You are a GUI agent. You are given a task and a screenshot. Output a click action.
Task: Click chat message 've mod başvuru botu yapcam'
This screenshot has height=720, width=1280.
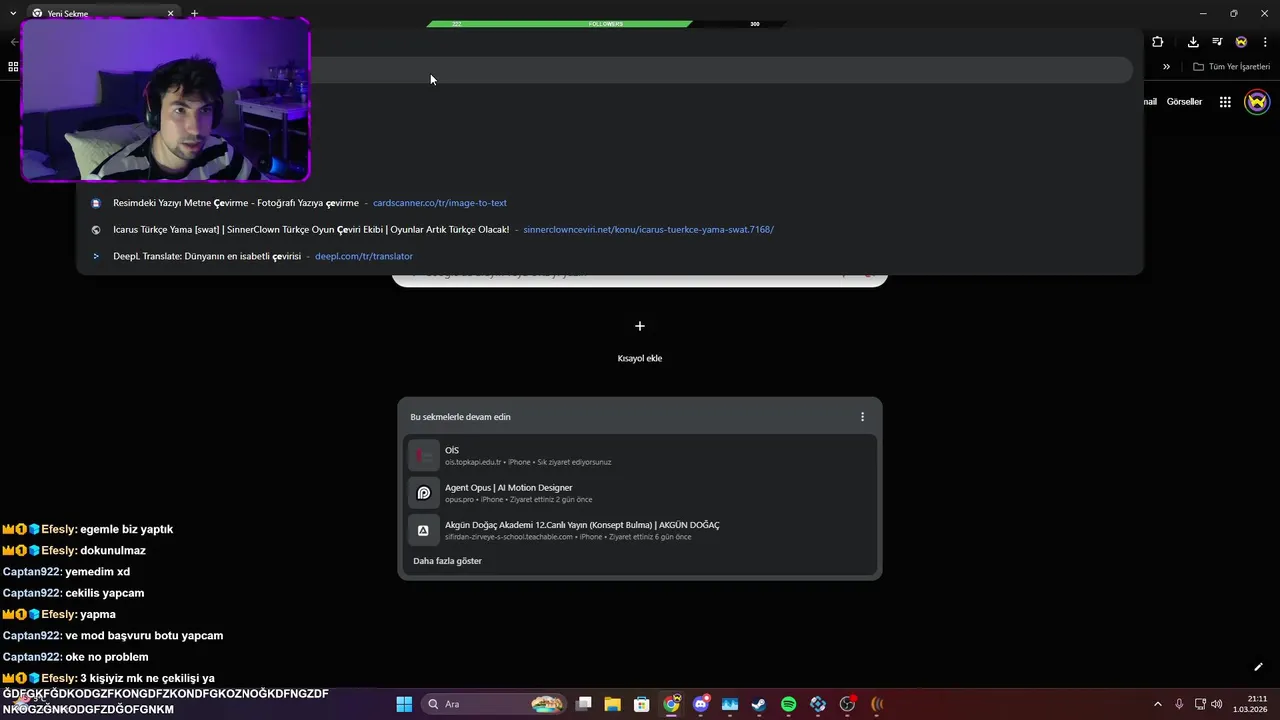coord(144,636)
